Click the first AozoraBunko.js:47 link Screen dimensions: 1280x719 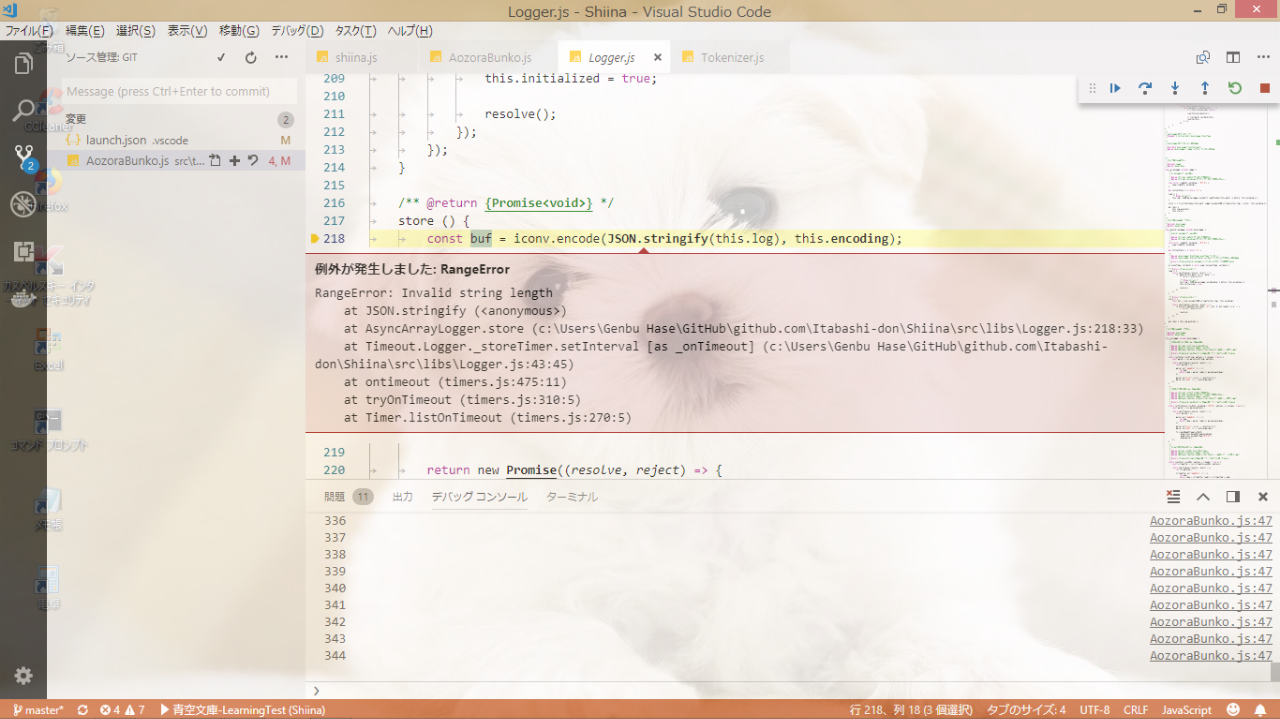(x=1210, y=521)
